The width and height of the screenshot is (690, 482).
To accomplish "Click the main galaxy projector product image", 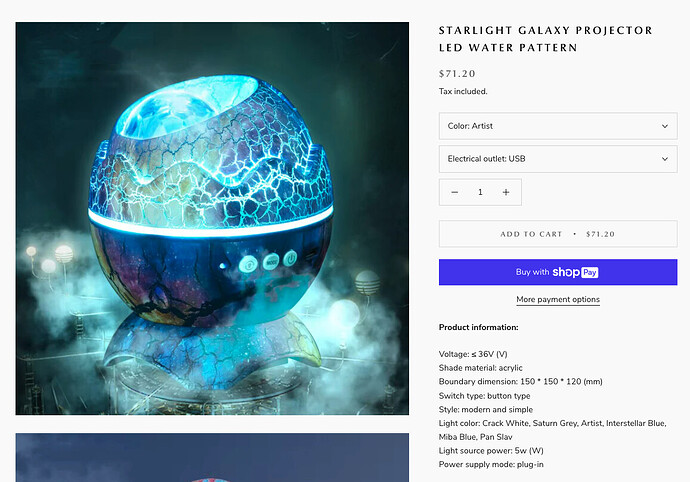I will click(212, 218).
